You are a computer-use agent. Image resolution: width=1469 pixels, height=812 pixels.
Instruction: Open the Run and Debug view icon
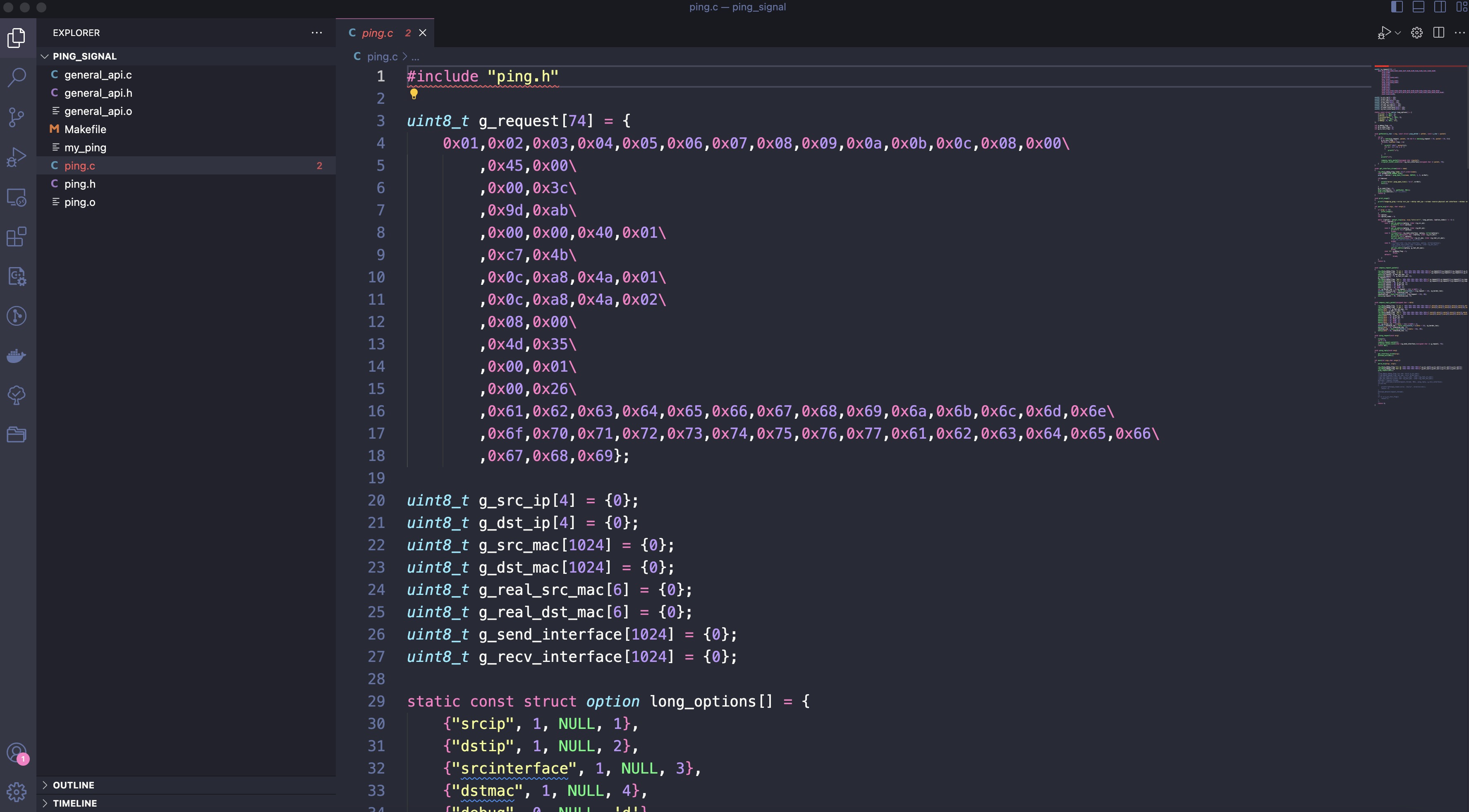[x=17, y=158]
